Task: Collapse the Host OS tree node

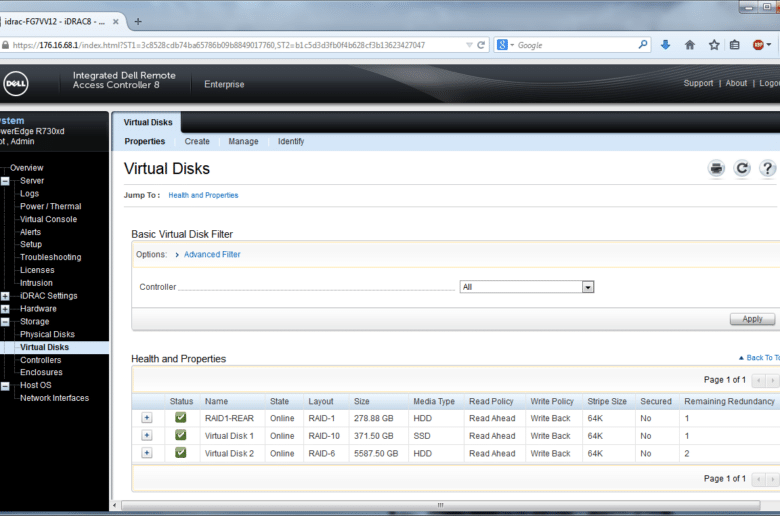Action: pyautogui.click(x=5, y=386)
